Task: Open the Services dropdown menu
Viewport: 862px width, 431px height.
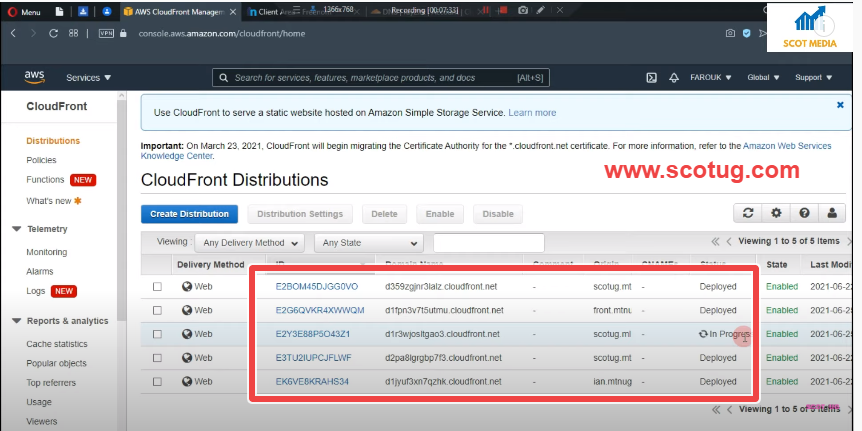Action: (89, 78)
